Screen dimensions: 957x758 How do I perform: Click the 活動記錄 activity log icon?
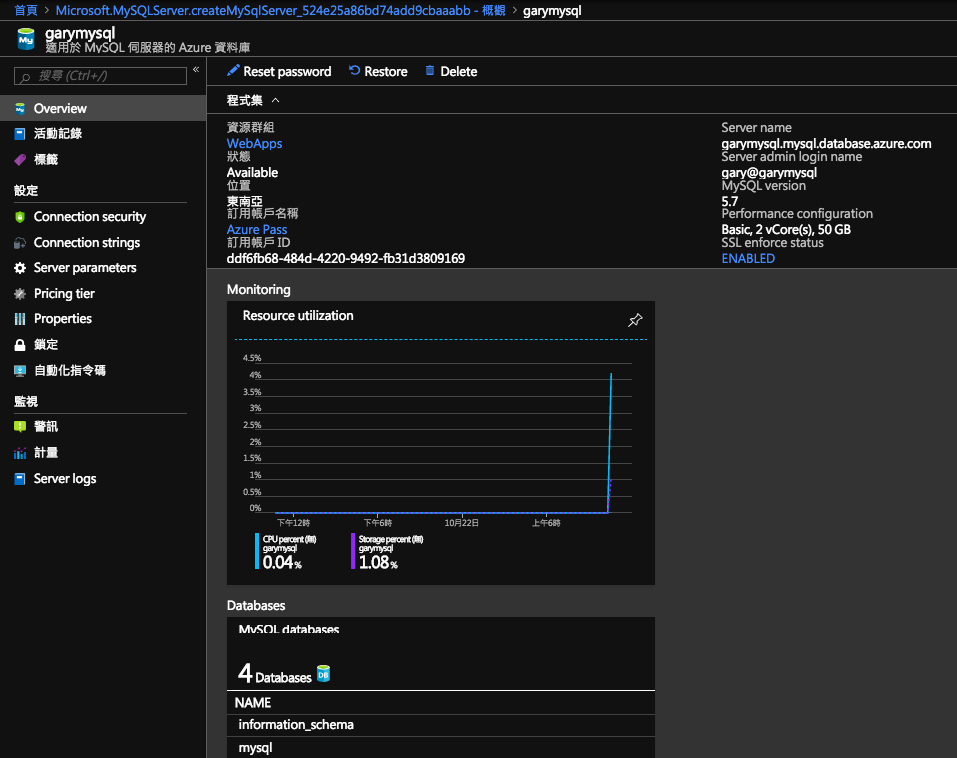20,134
